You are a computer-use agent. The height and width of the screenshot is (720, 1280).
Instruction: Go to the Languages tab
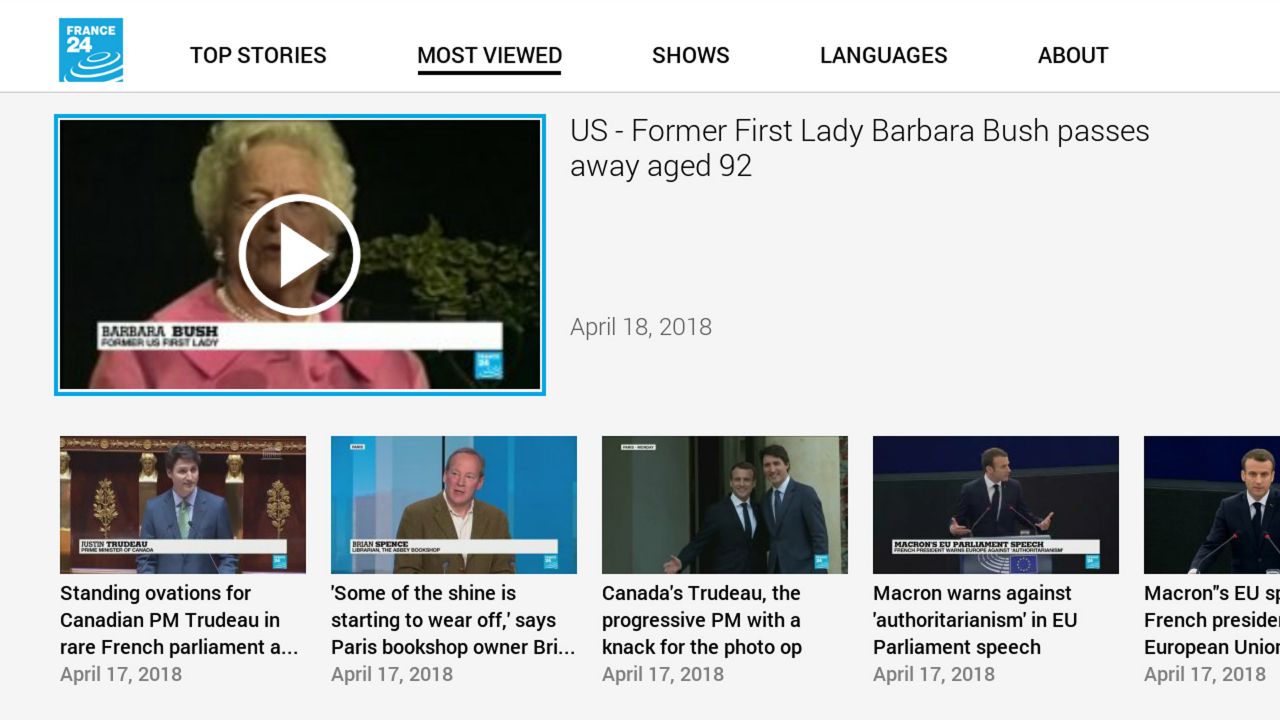coord(884,55)
